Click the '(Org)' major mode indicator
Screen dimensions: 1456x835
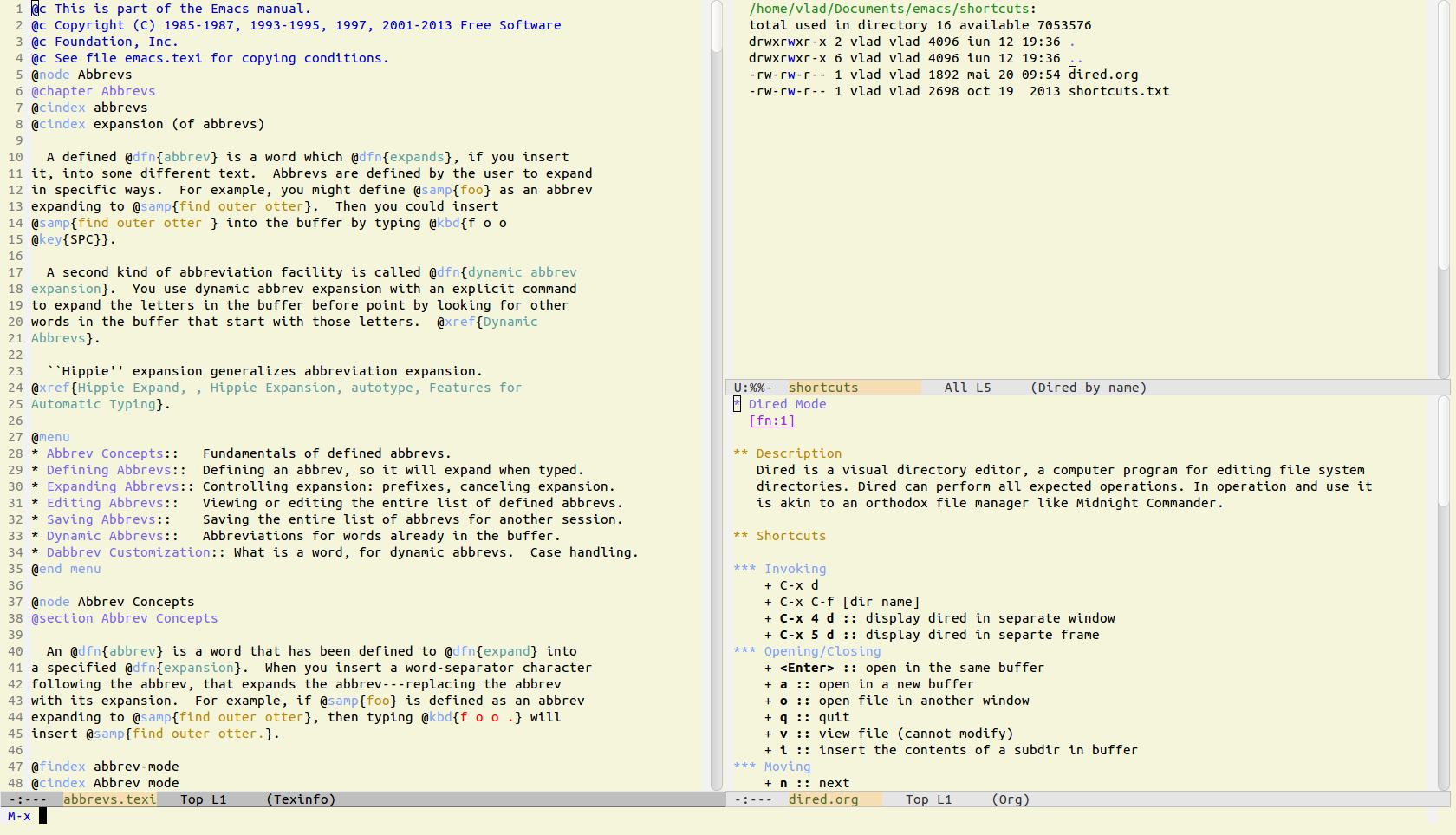[1011, 799]
